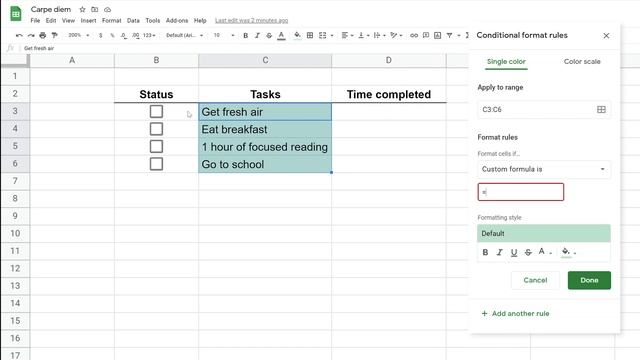
Task: Apply strikethrough in the Formatting style bar
Action: [x=528, y=252]
